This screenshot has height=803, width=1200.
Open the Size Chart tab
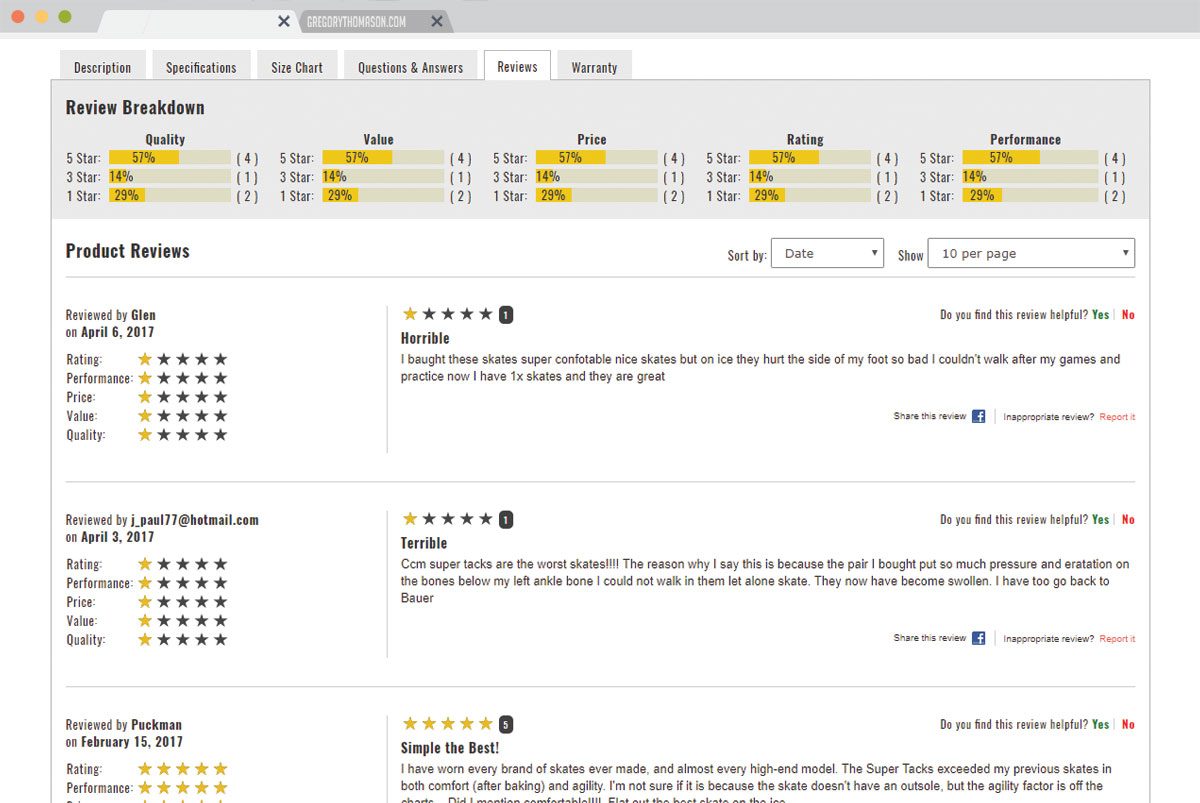point(297,67)
